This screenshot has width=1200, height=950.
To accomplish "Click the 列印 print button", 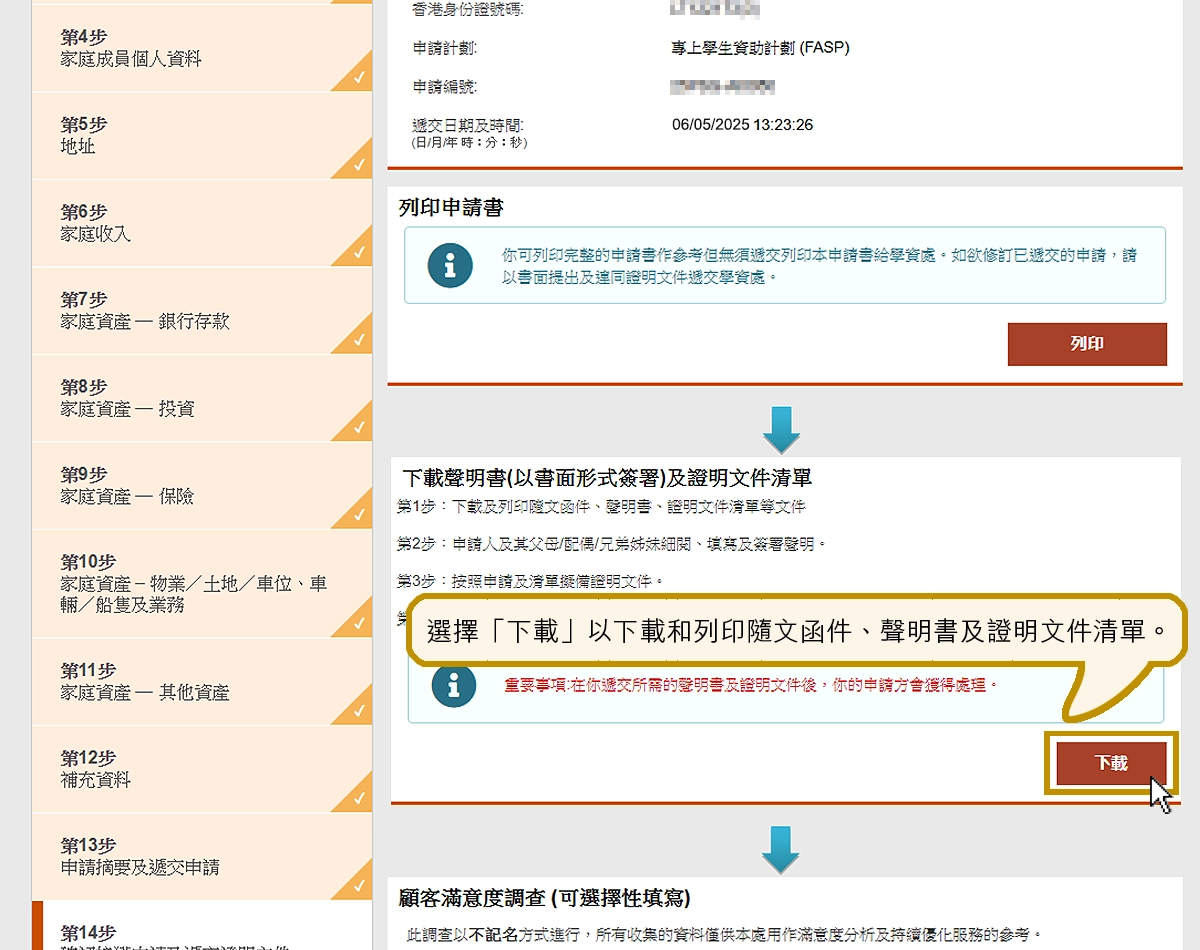I will tap(1086, 344).
